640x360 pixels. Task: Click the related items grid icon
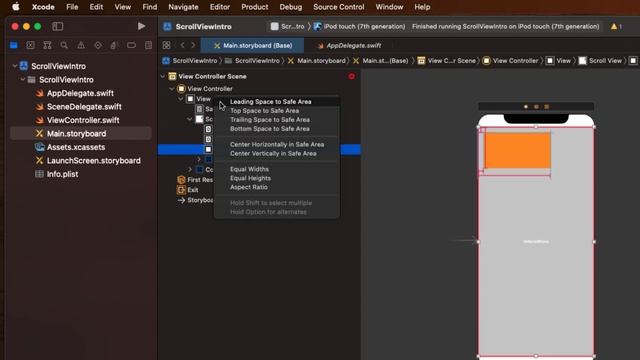tap(167, 45)
